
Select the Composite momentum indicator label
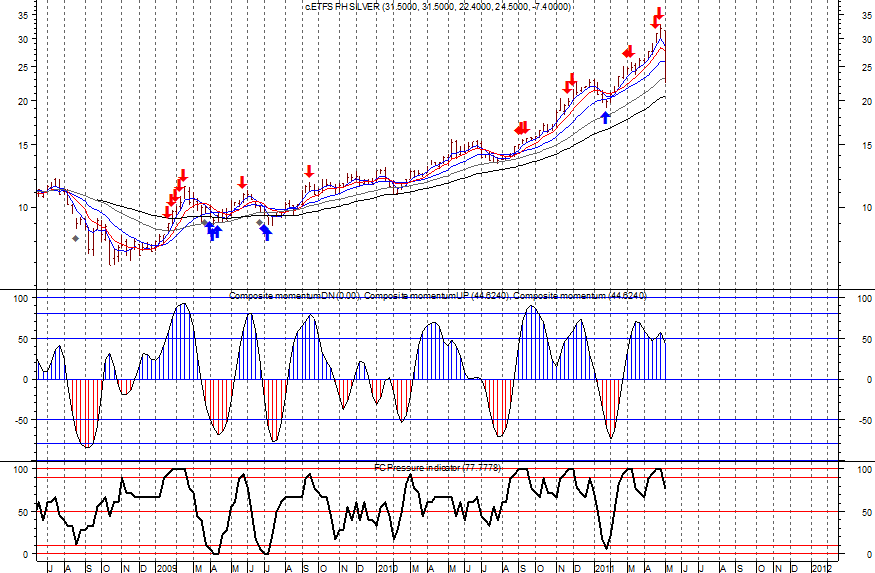click(x=438, y=295)
